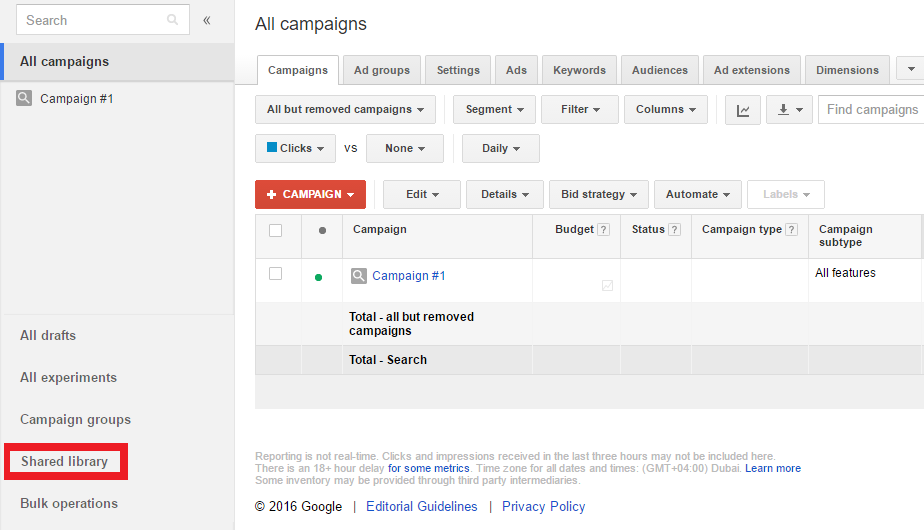Image resolution: width=924 pixels, height=530 pixels.
Task: Open the Bid strategy dropdown
Action: click(x=598, y=195)
